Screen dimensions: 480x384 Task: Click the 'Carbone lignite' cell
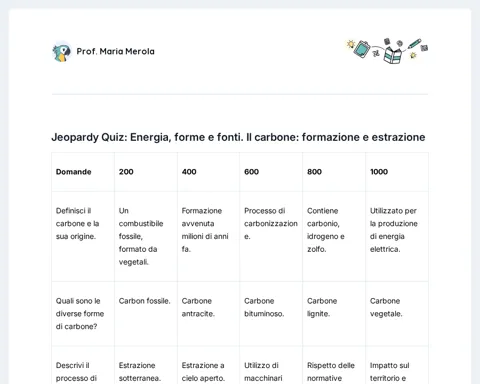(334, 314)
